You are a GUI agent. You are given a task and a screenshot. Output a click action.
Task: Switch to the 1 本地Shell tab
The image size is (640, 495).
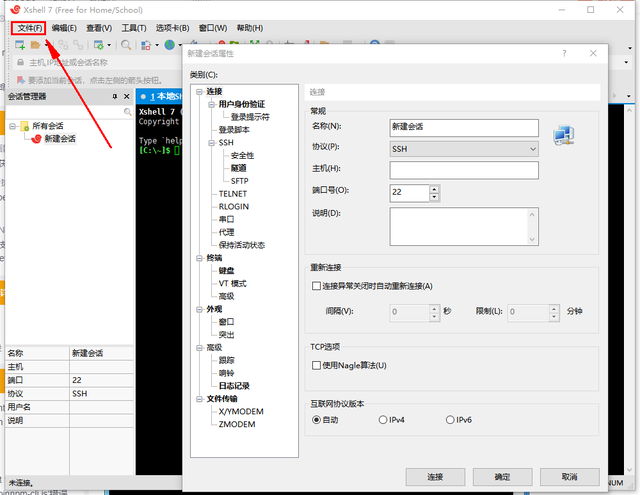pyautogui.click(x=160, y=96)
